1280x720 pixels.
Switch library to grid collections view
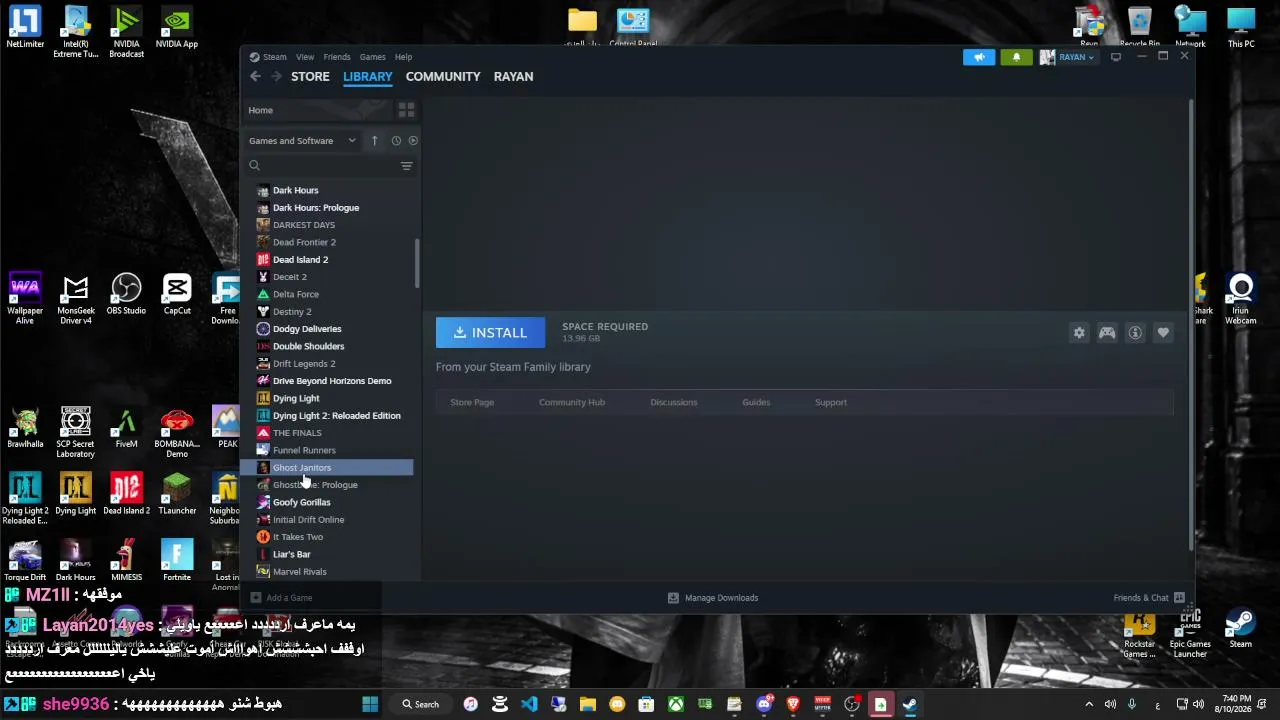click(406, 110)
